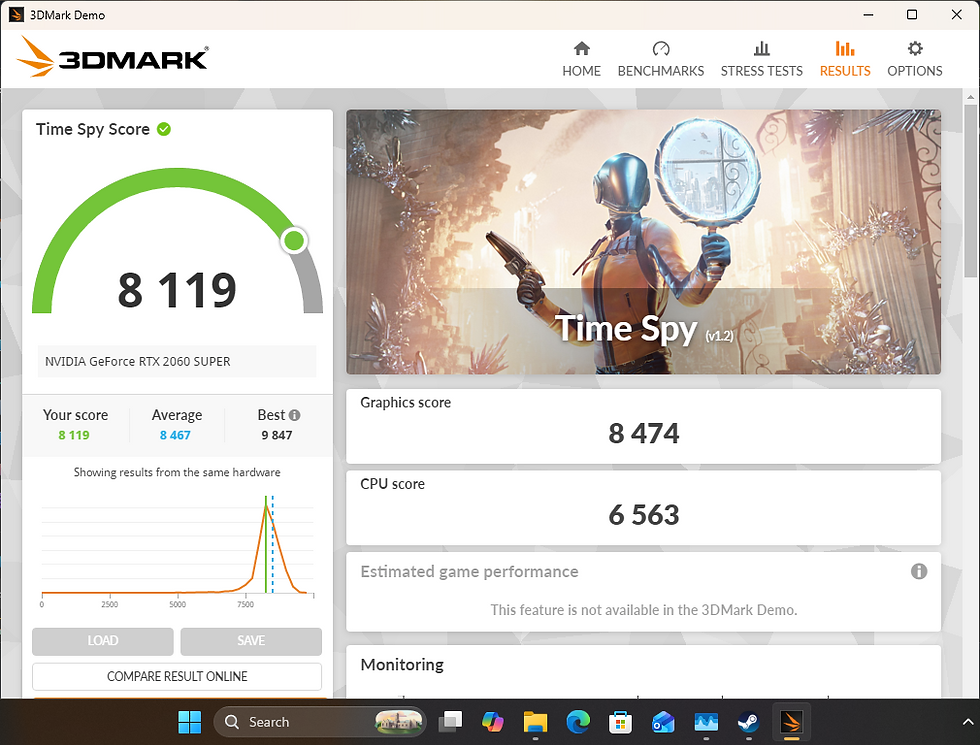Open Outlook from taskbar
Viewport: 980px width, 745px height.
(x=663, y=722)
